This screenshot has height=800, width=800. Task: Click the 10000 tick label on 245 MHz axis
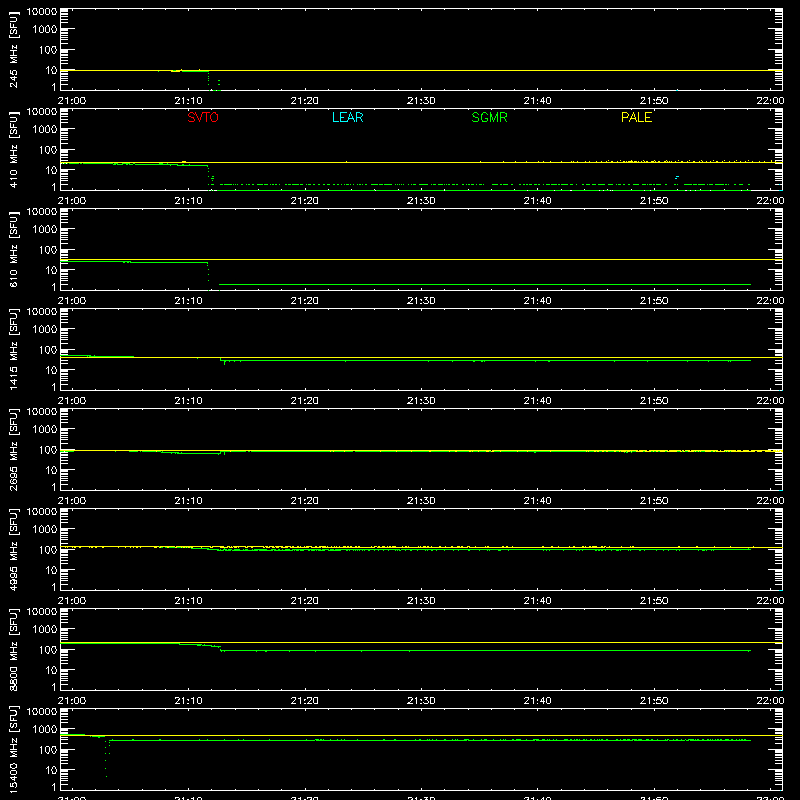[42, 12]
